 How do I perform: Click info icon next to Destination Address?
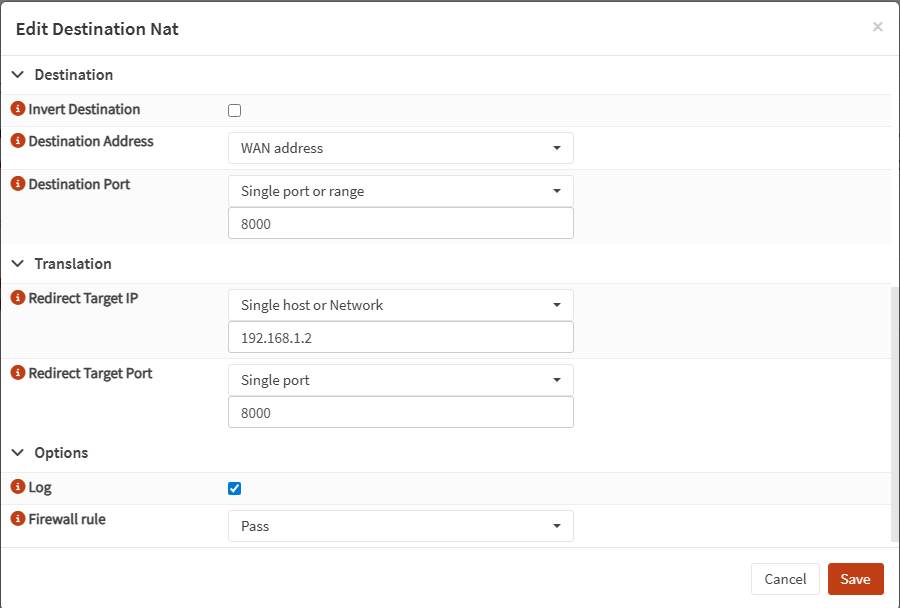click(x=17, y=141)
